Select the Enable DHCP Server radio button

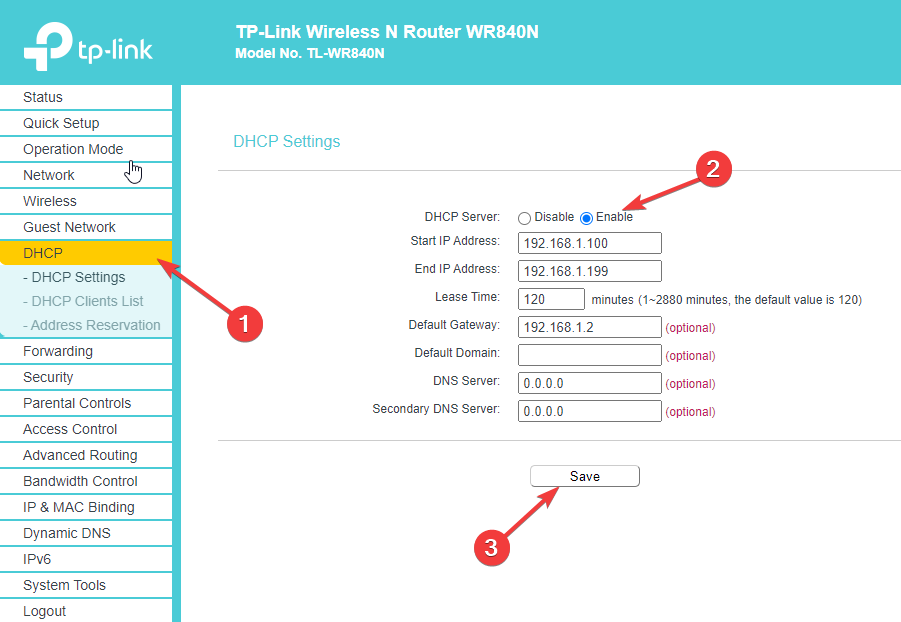click(x=586, y=218)
